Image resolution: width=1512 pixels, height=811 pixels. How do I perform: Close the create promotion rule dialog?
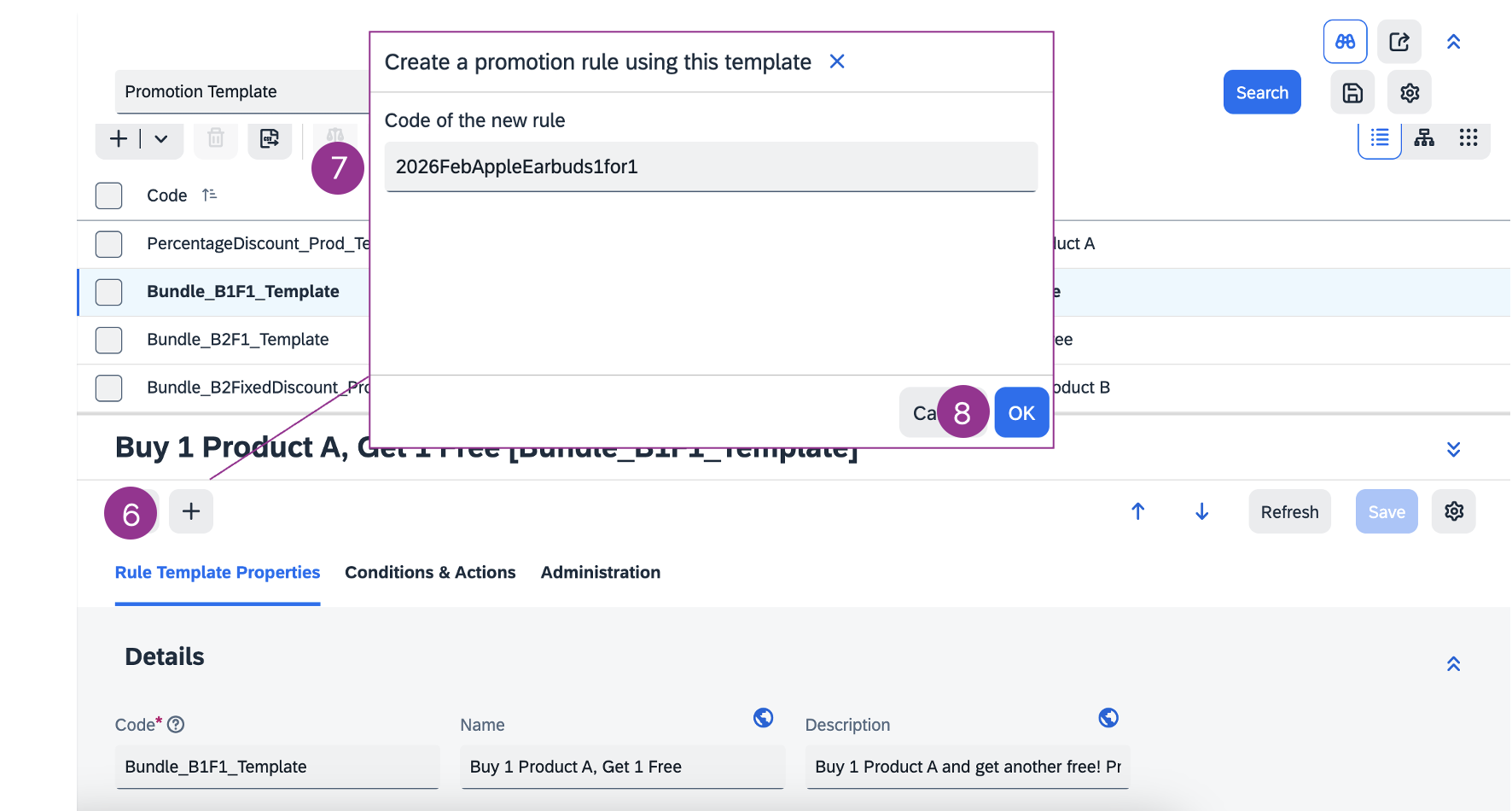(x=837, y=61)
